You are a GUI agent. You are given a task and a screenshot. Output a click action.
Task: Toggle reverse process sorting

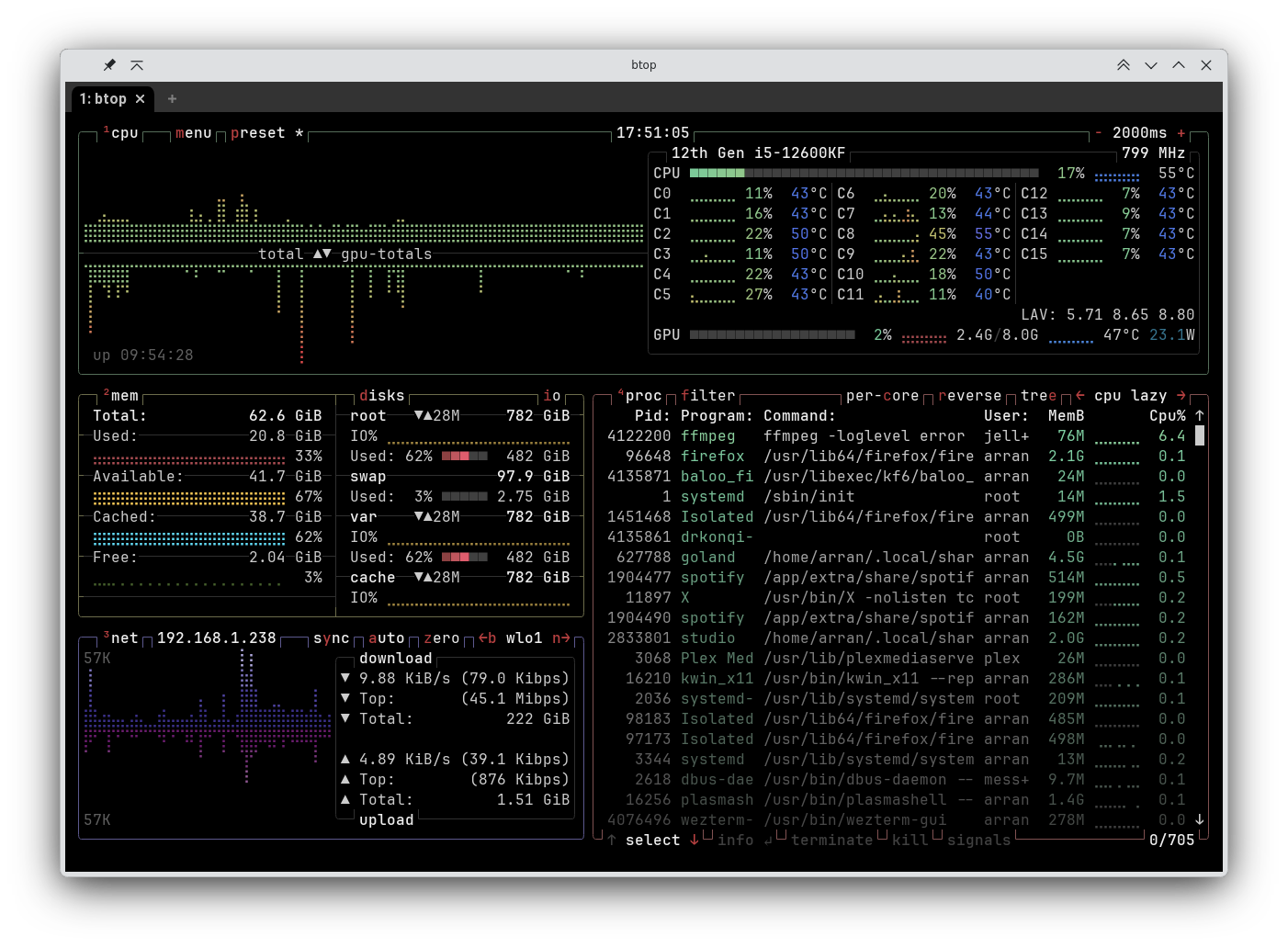(x=970, y=396)
